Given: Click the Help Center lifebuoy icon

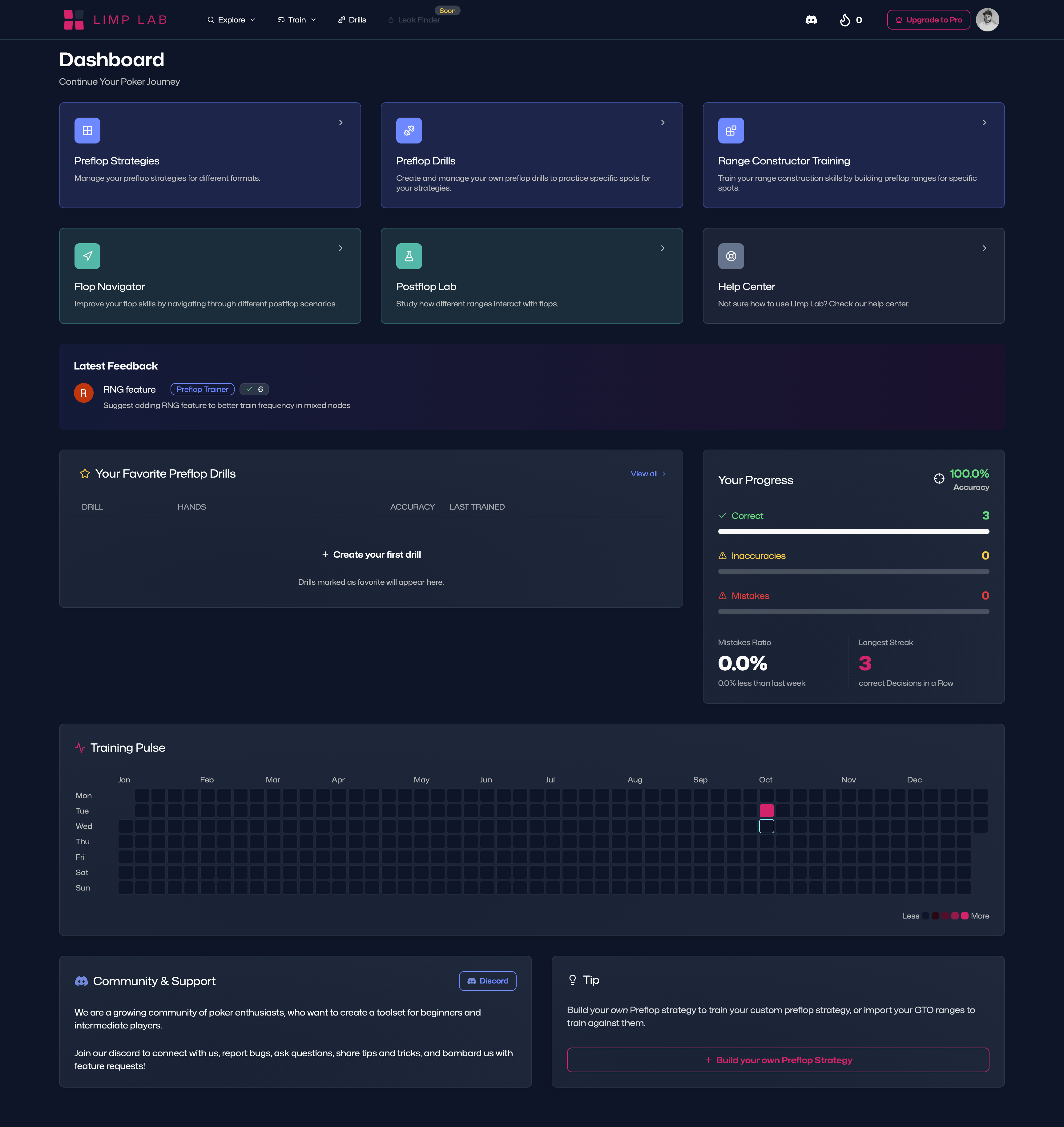Looking at the screenshot, I should pos(731,257).
